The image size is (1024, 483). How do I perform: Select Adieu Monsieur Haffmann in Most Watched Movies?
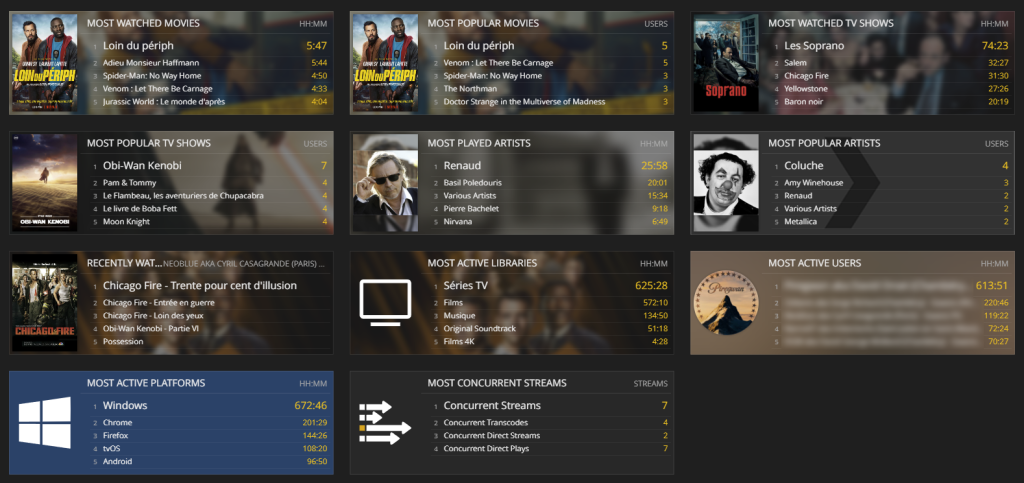tap(151, 63)
